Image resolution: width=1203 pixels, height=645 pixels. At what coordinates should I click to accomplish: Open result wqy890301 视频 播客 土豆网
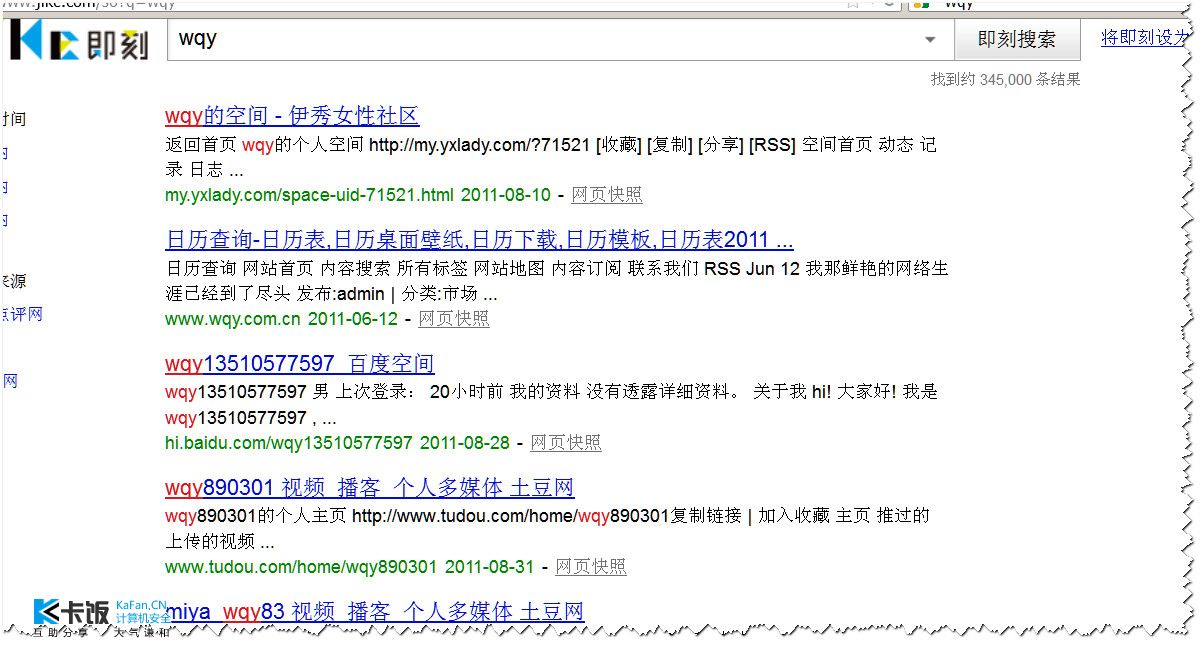coord(370,488)
